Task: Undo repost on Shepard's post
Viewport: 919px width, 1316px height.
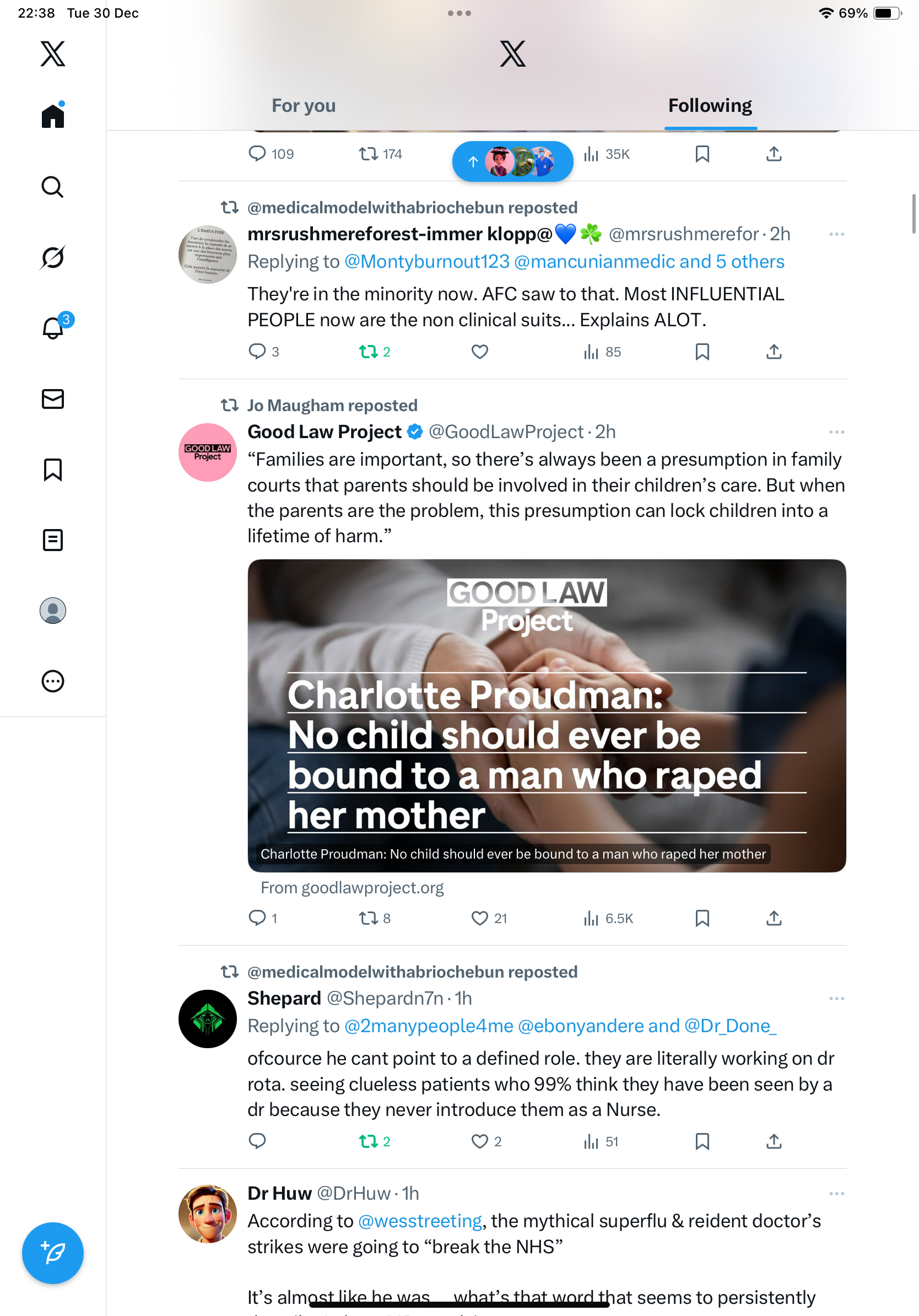Action: [375, 1141]
